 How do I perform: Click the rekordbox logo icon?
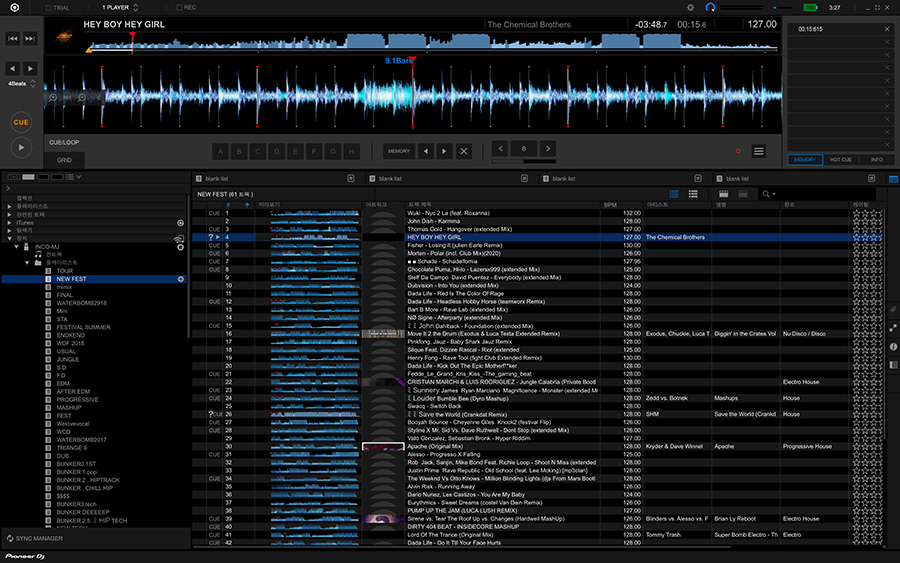(14, 7)
